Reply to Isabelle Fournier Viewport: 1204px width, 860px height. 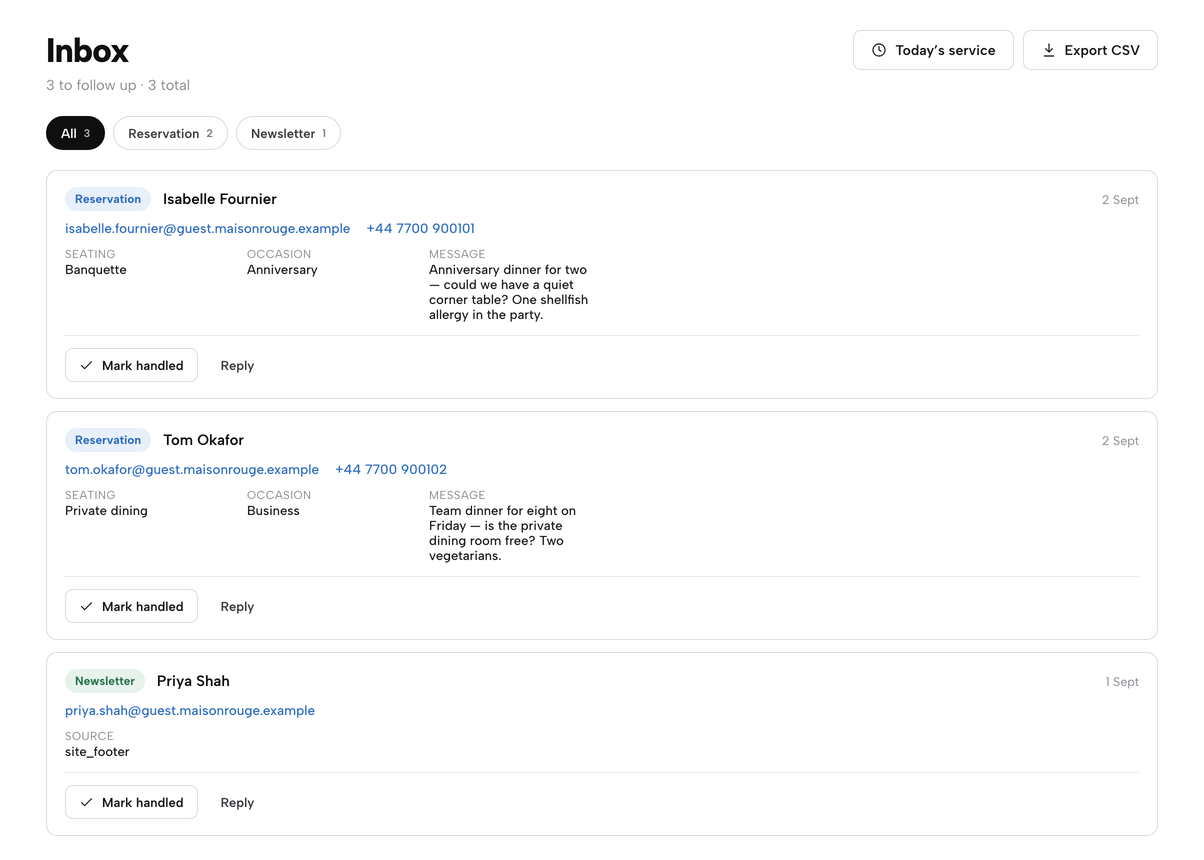(x=237, y=366)
